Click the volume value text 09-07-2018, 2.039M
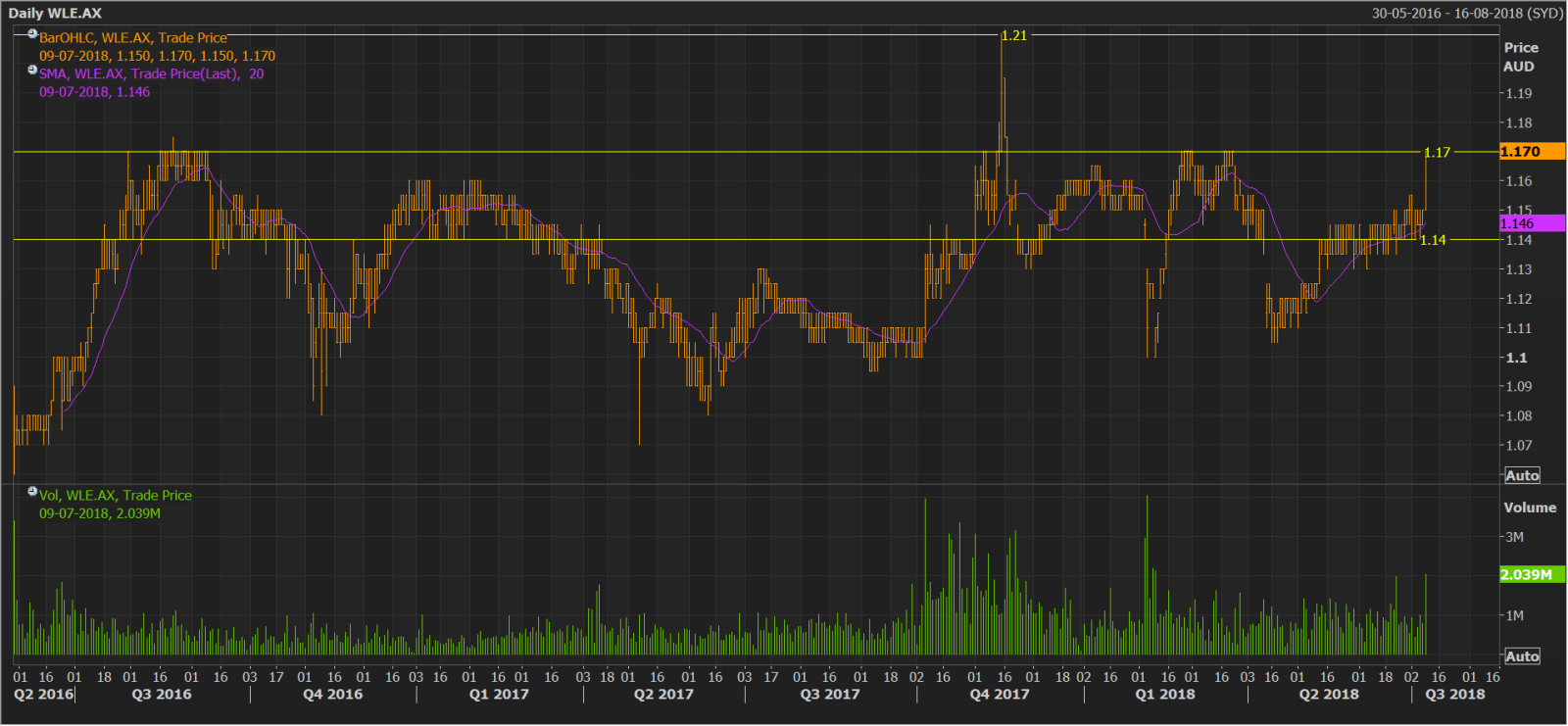Screen dimensions: 1568x726 [100, 513]
